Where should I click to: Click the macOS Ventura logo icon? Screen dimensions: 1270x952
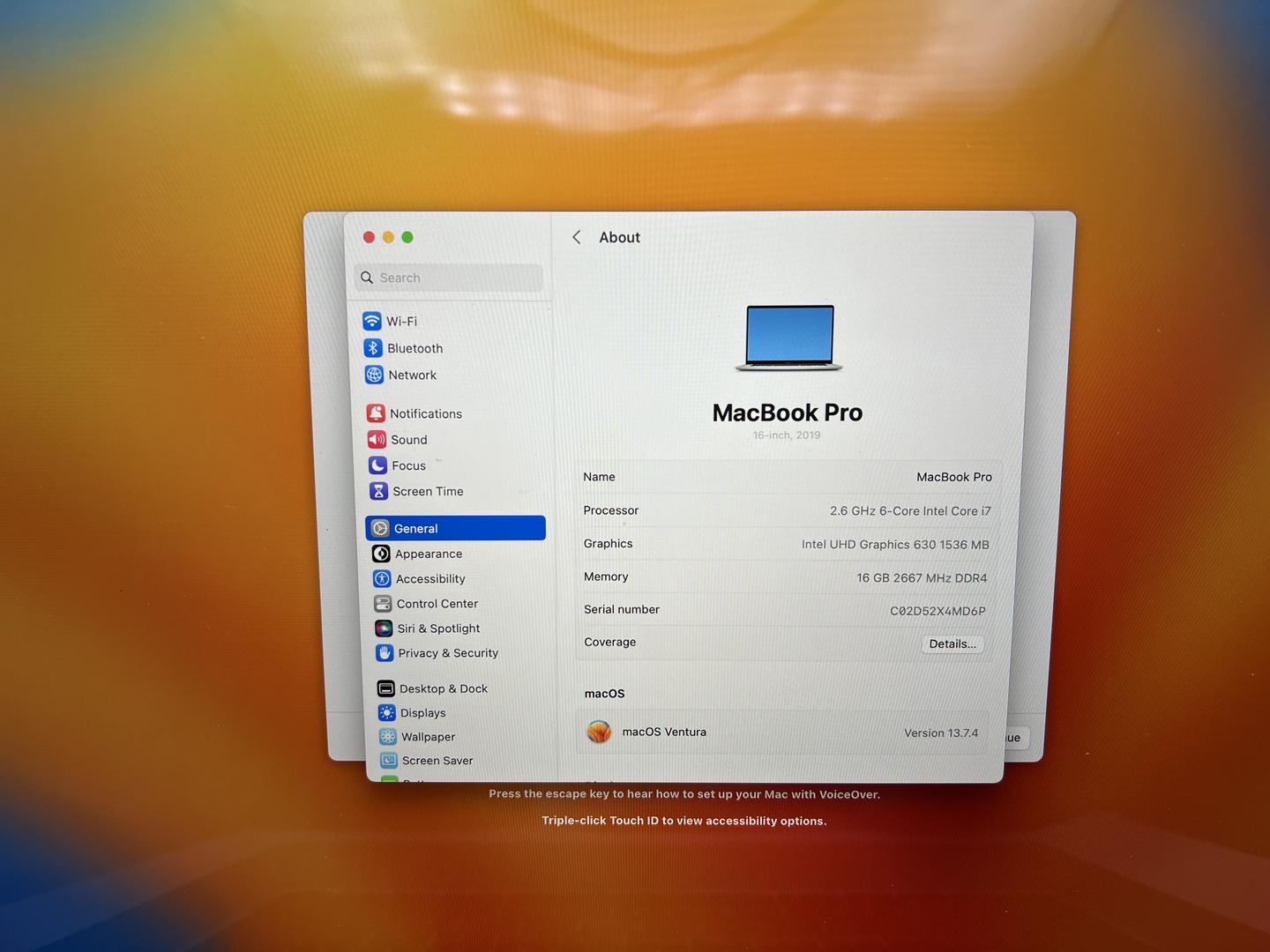599,732
